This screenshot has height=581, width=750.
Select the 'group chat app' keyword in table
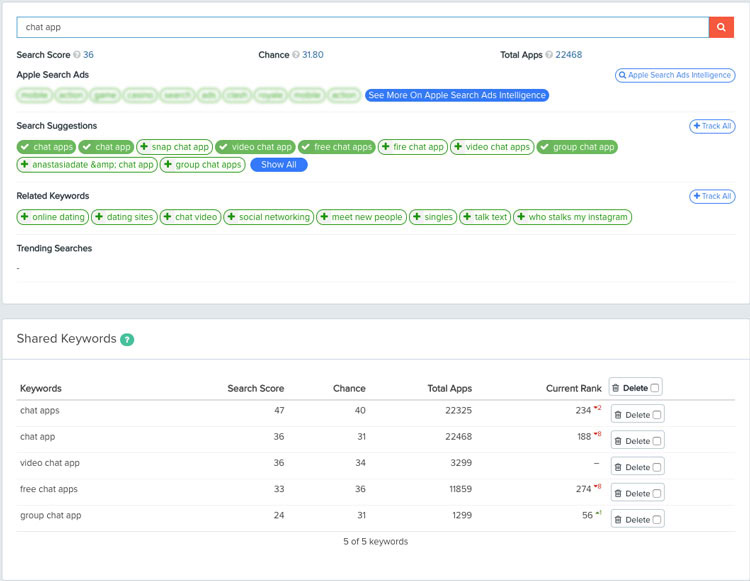pyautogui.click(x=51, y=515)
